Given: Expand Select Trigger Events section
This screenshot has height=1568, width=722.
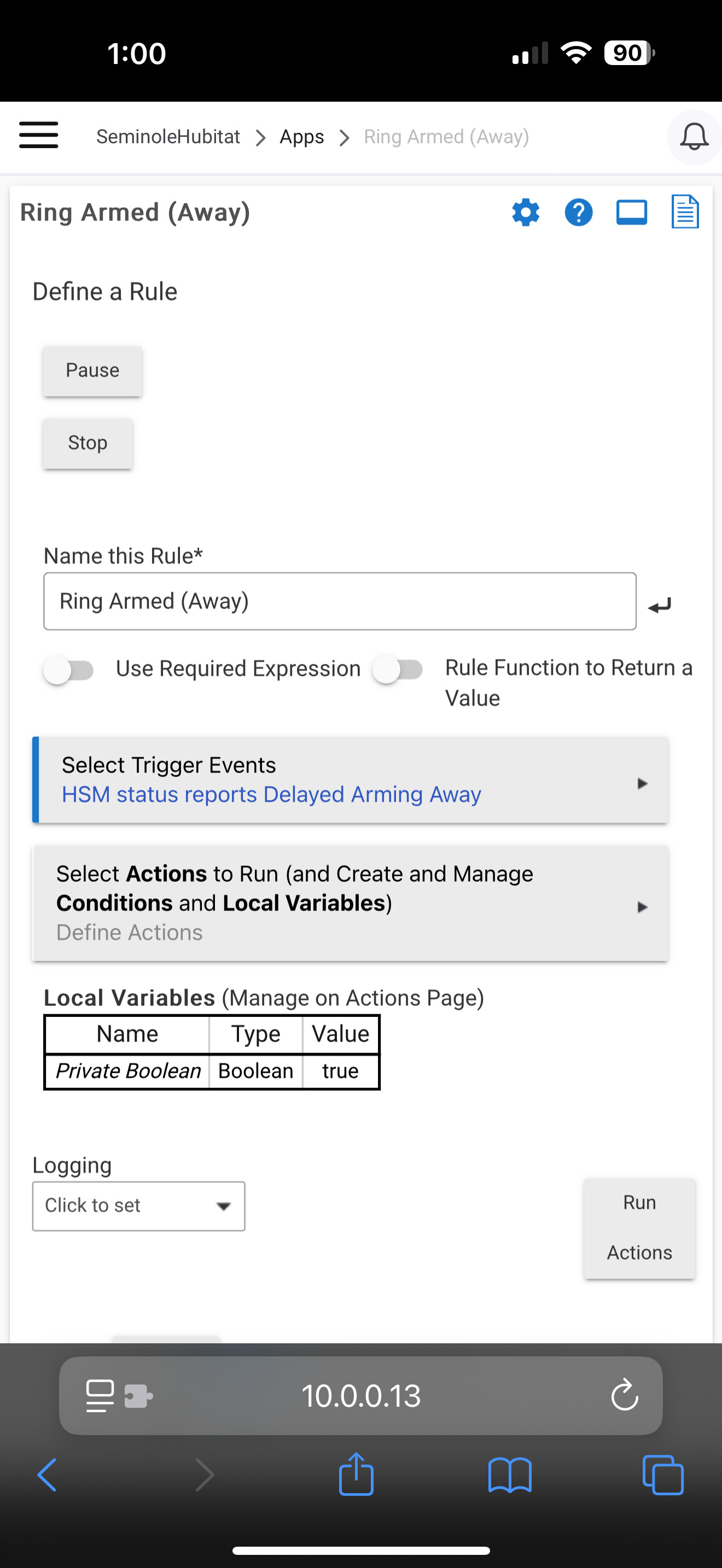Looking at the screenshot, I should 351,780.
